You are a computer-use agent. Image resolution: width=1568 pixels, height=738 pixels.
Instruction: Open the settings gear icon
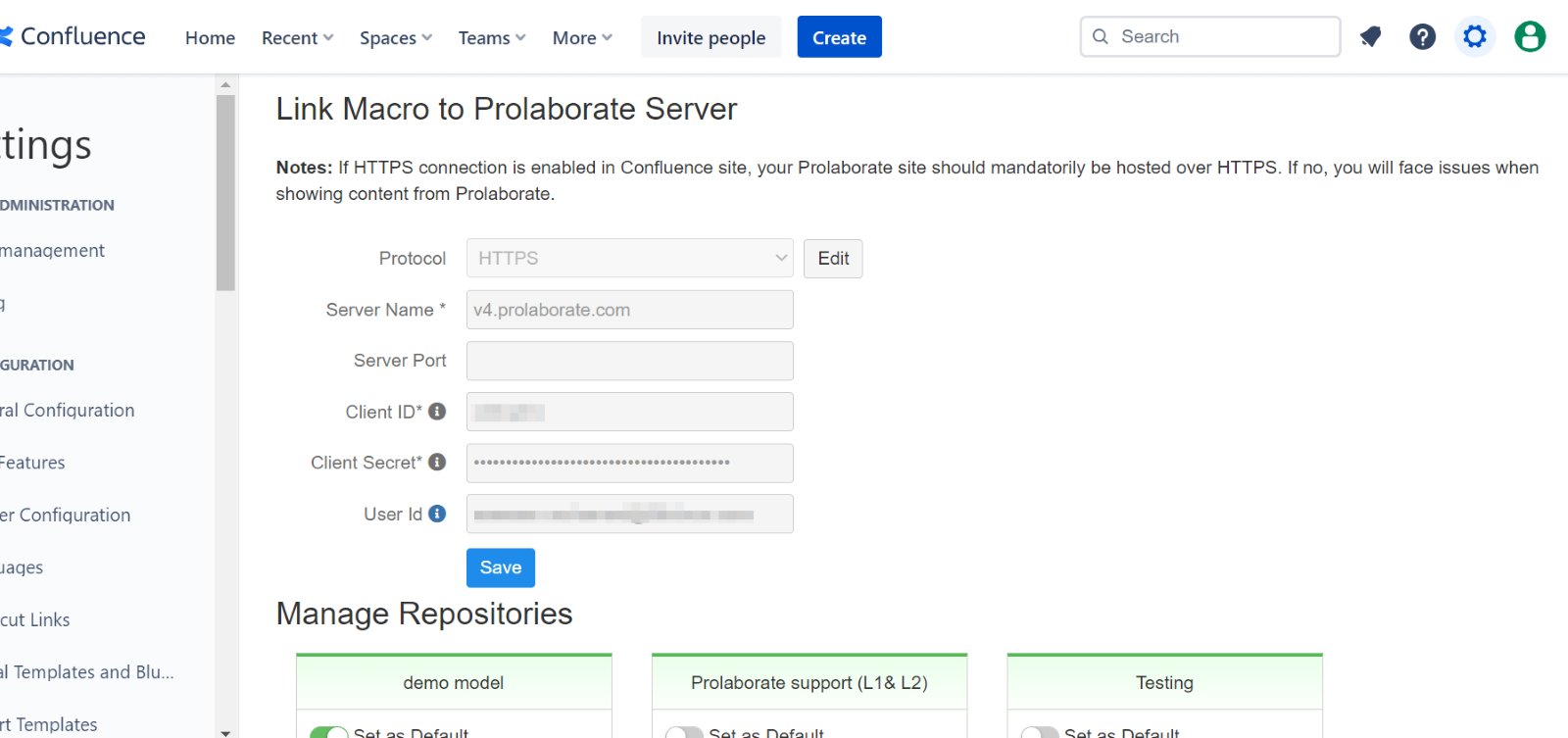click(1474, 37)
